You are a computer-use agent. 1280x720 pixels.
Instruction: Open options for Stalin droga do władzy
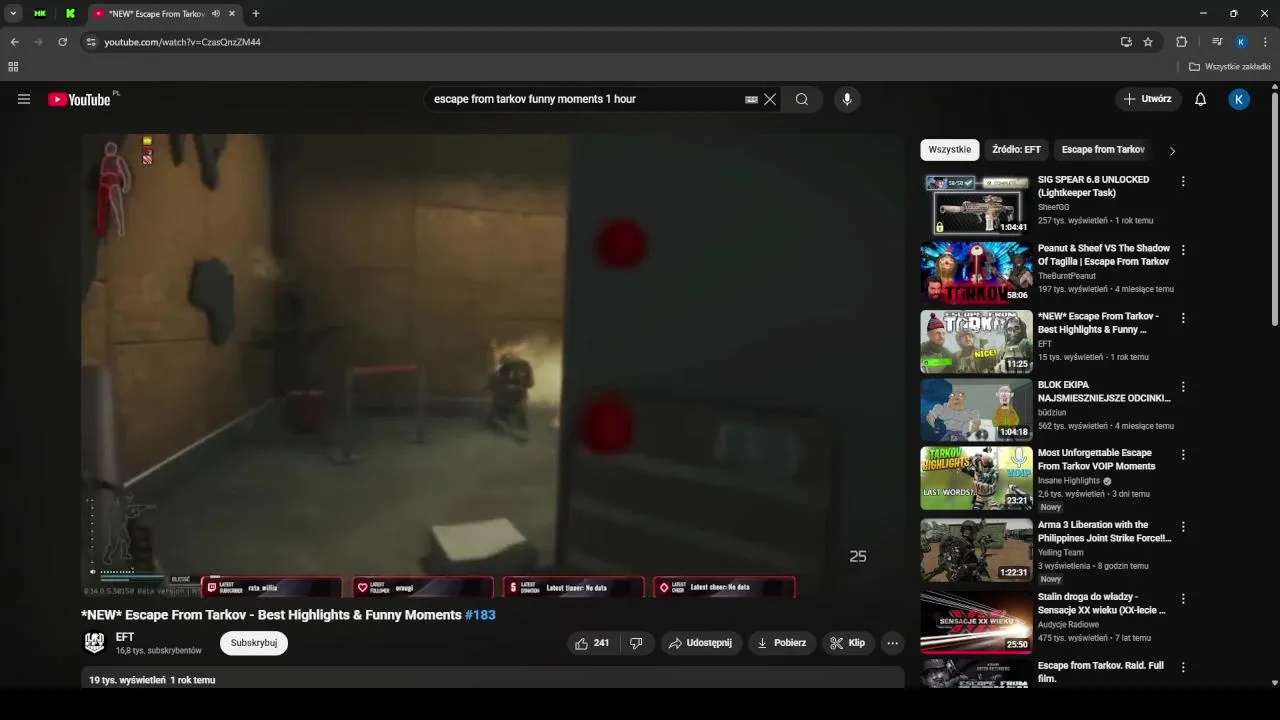point(1183,598)
